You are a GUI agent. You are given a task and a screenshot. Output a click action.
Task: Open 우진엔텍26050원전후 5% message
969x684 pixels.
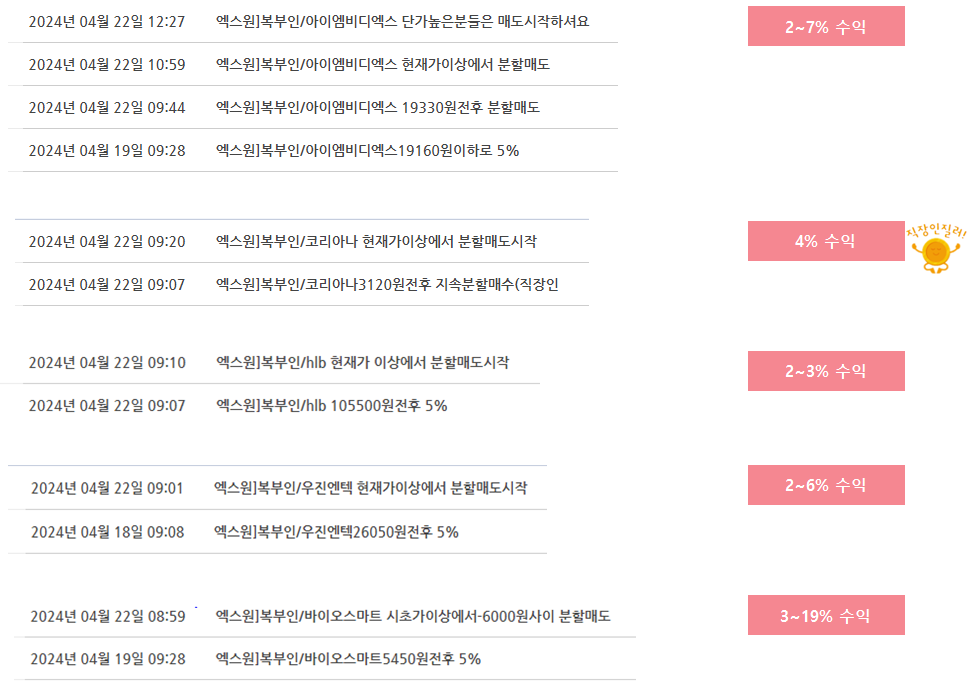pyautogui.click(x=336, y=532)
